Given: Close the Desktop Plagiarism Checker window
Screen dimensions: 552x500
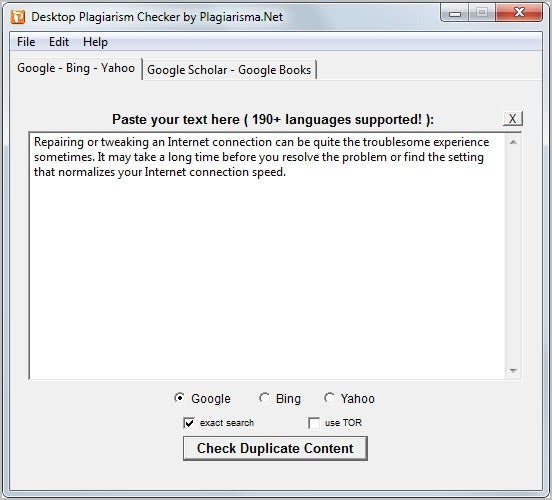Looking at the screenshot, I should coord(519,13).
